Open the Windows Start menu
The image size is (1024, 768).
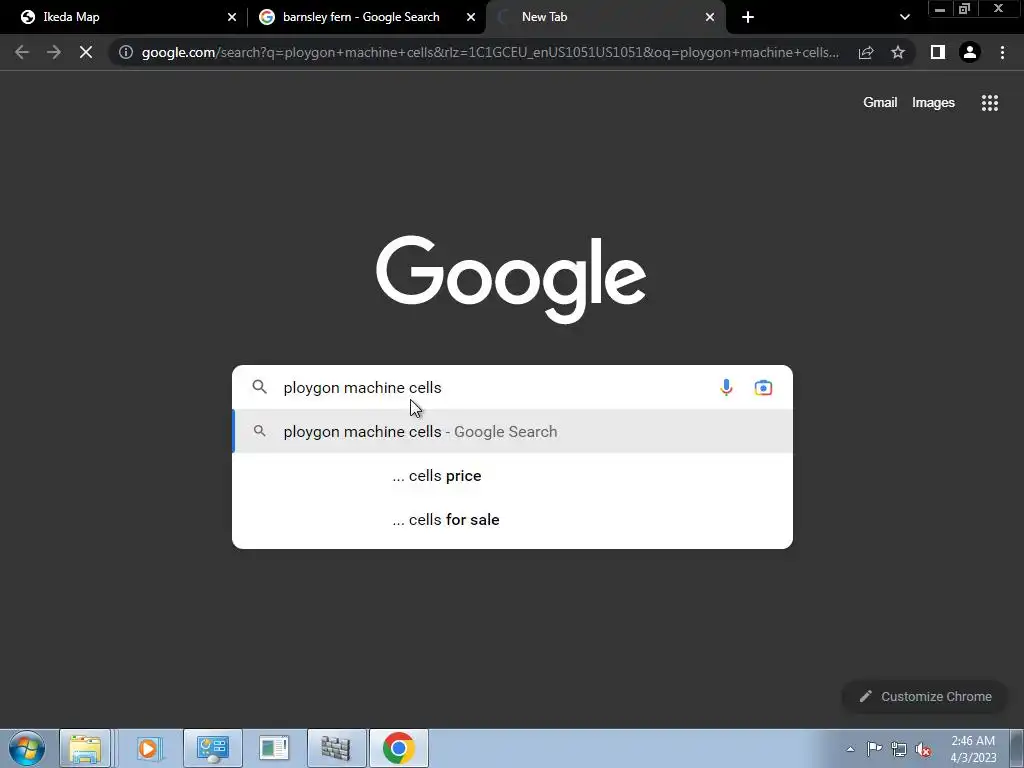[27, 748]
